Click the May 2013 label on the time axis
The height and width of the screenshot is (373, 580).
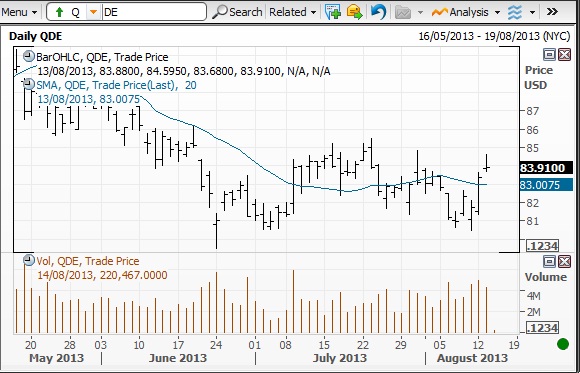click(56, 358)
